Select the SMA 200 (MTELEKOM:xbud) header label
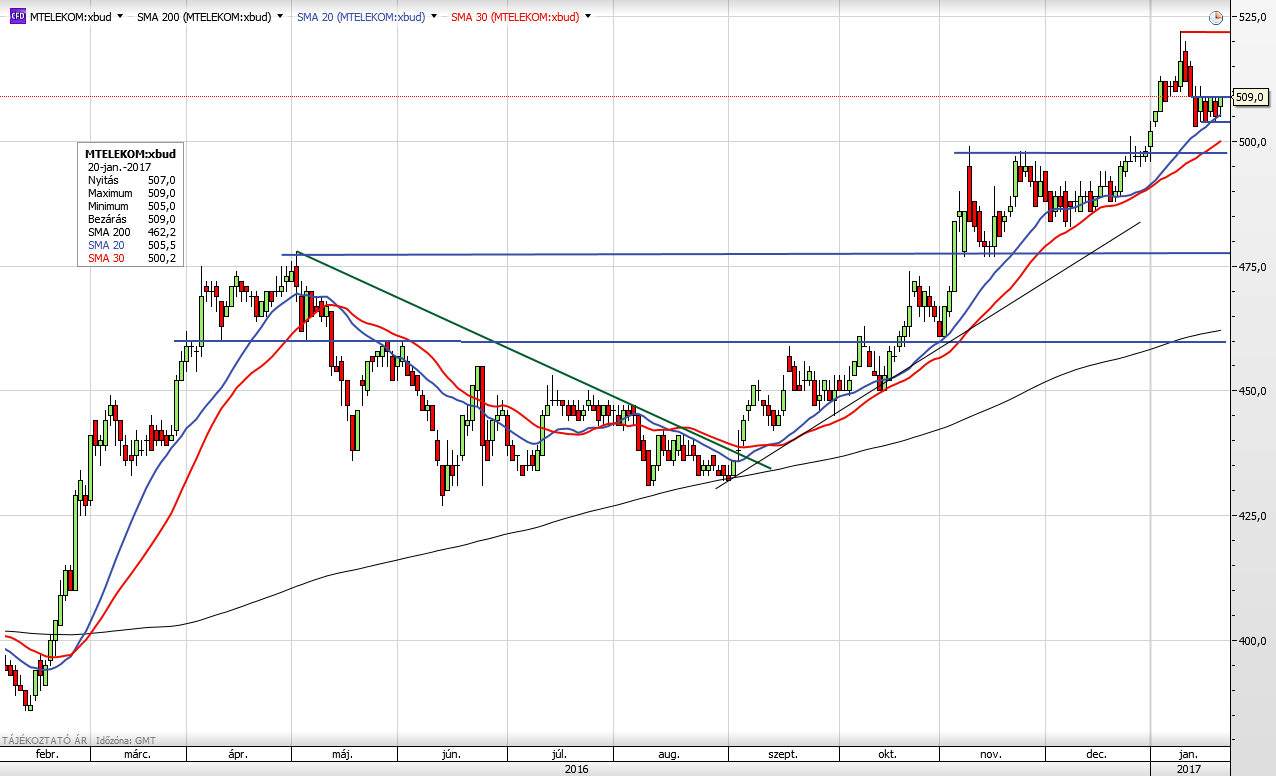 204,17
